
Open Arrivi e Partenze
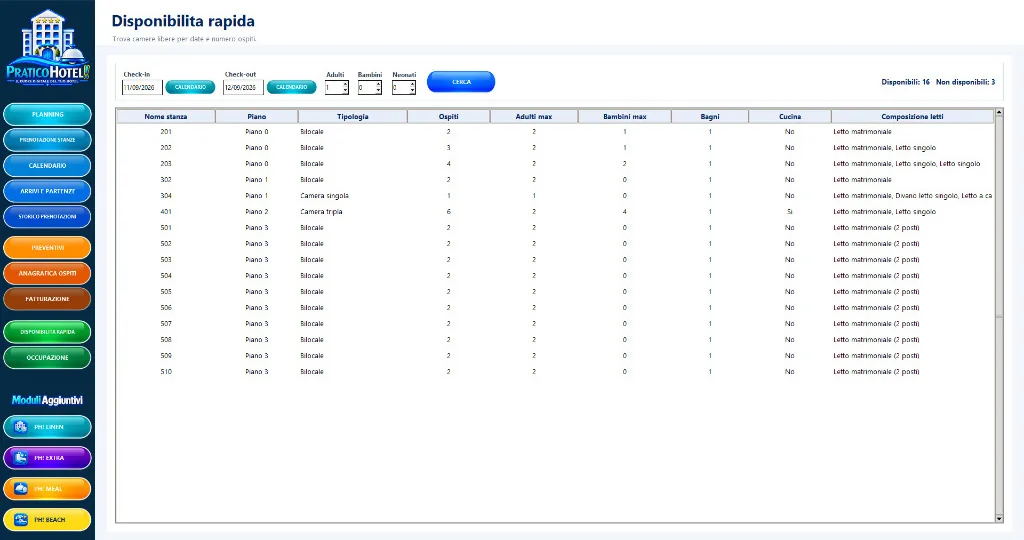click(47, 191)
